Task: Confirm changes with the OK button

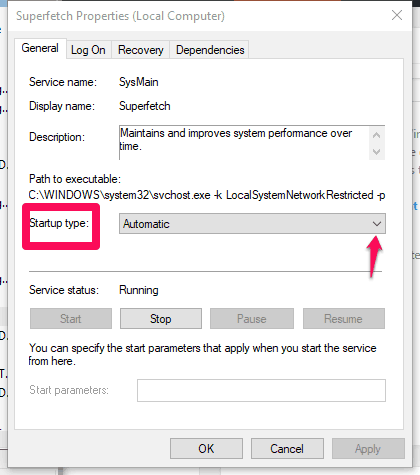Action: pyautogui.click(x=206, y=449)
